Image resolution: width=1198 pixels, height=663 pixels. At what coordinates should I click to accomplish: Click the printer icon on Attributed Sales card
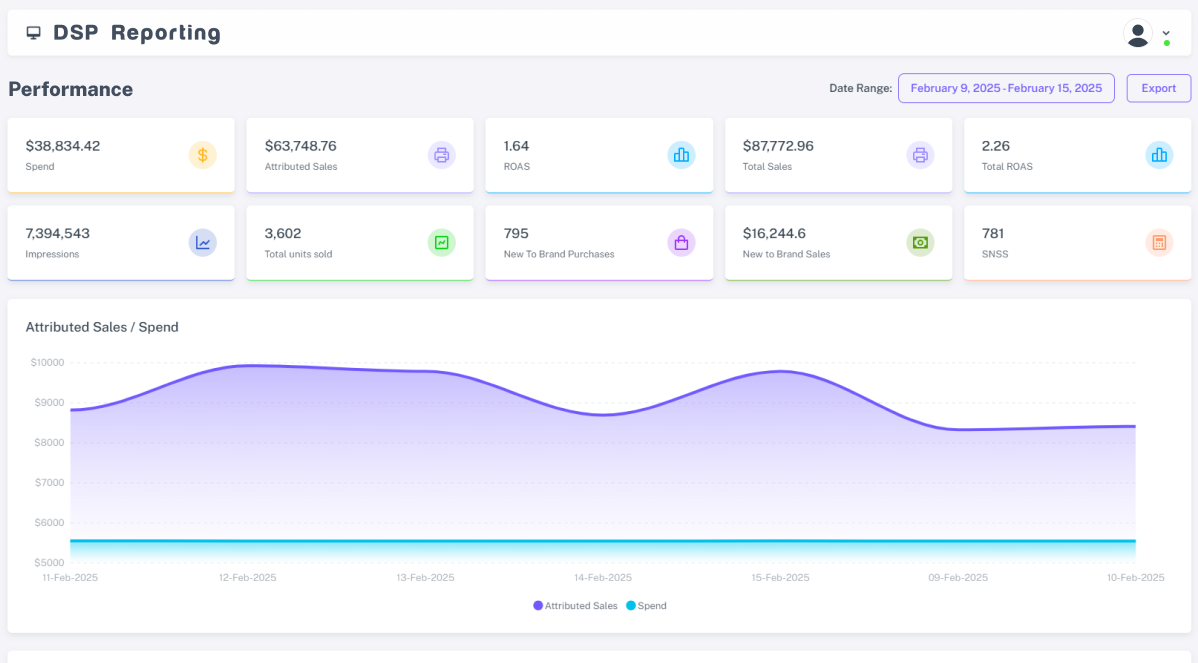(x=442, y=155)
